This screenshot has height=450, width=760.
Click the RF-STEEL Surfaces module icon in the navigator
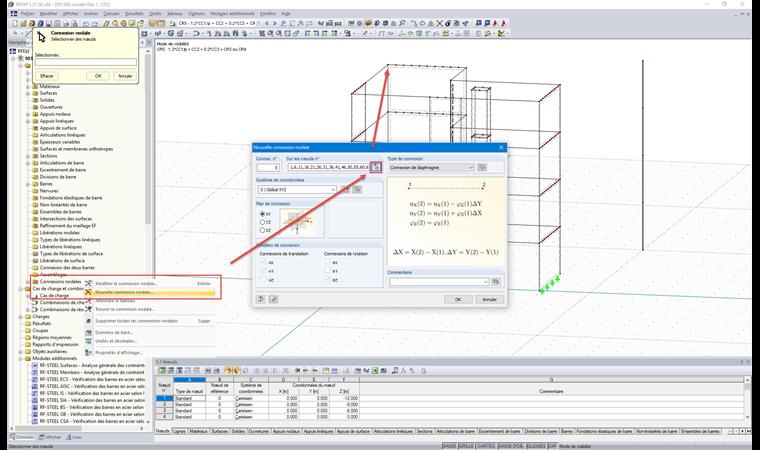point(35,365)
